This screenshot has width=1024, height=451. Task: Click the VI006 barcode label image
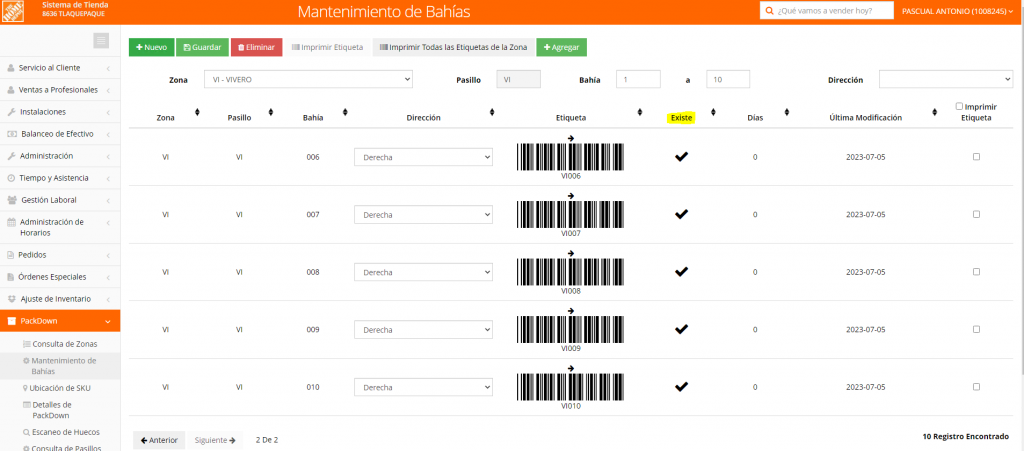(x=570, y=157)
